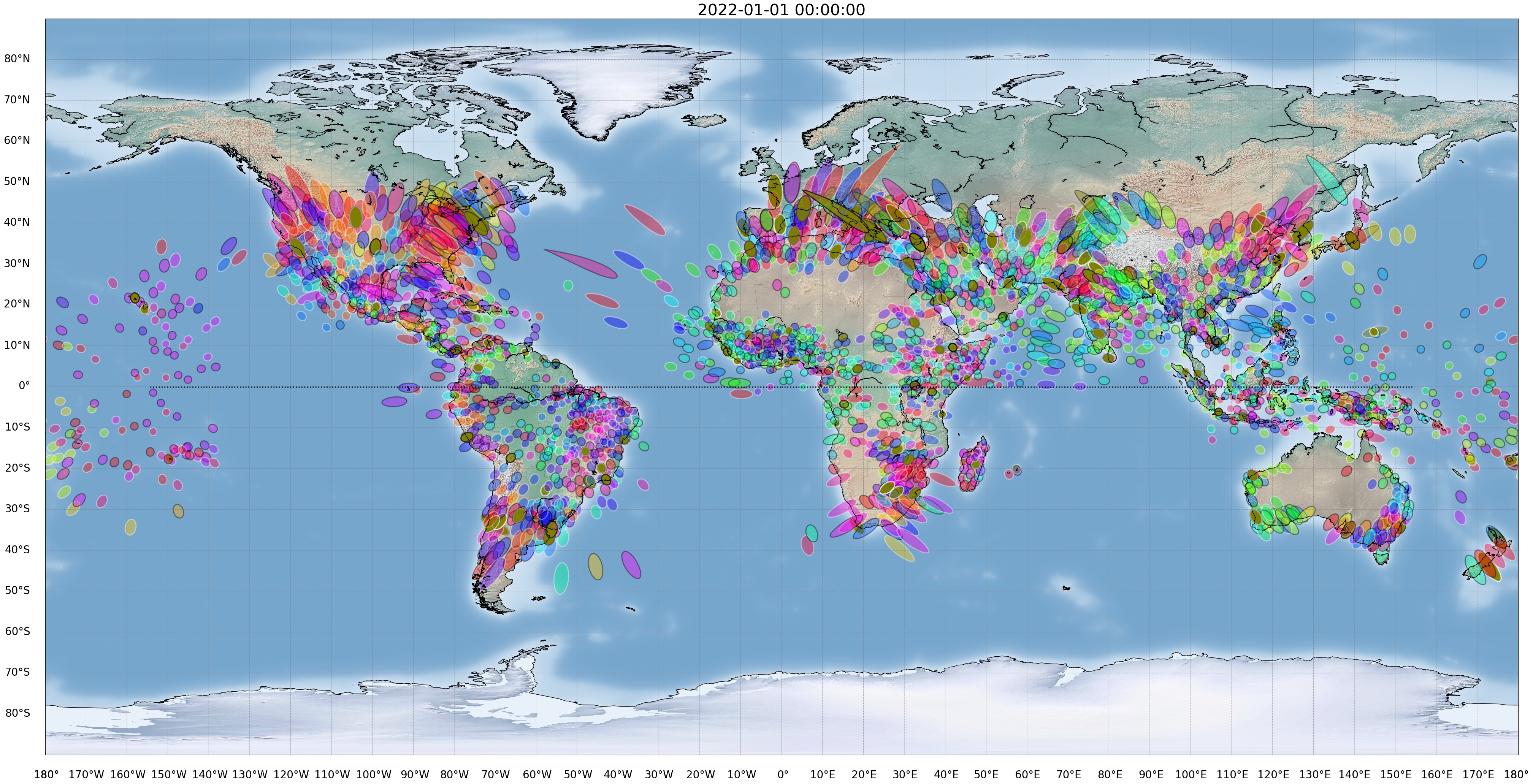The height and width of the screenshot is (784, 1533).
Task: Click the "130°E" longitude label
Action: coord(1314,774)
